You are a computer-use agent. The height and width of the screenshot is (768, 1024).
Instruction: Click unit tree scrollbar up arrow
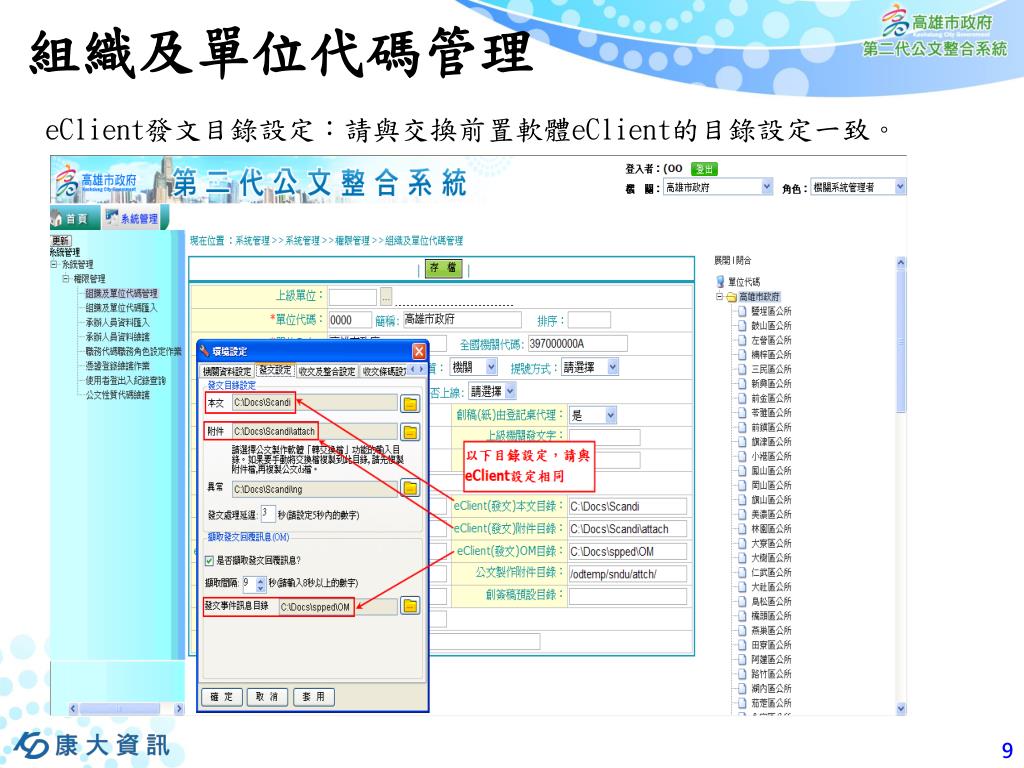(x=901, y=263)
